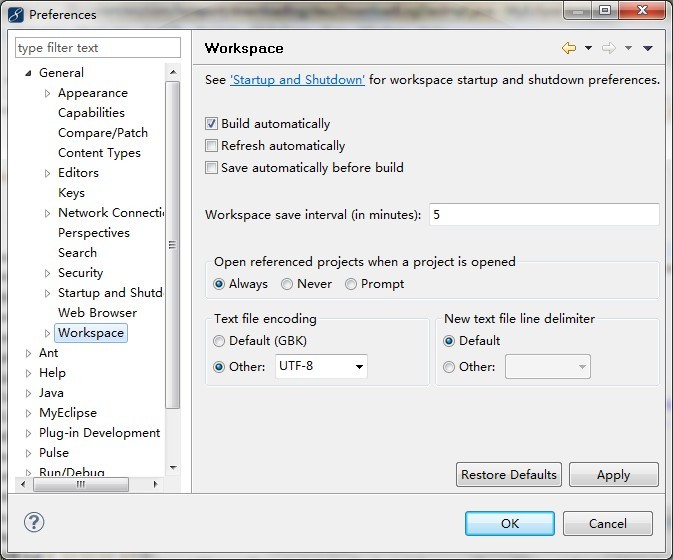Open the UTF-8 encoding dropdown
The image size is (673, 560).
pyautogui.click(x=321, y=366)
